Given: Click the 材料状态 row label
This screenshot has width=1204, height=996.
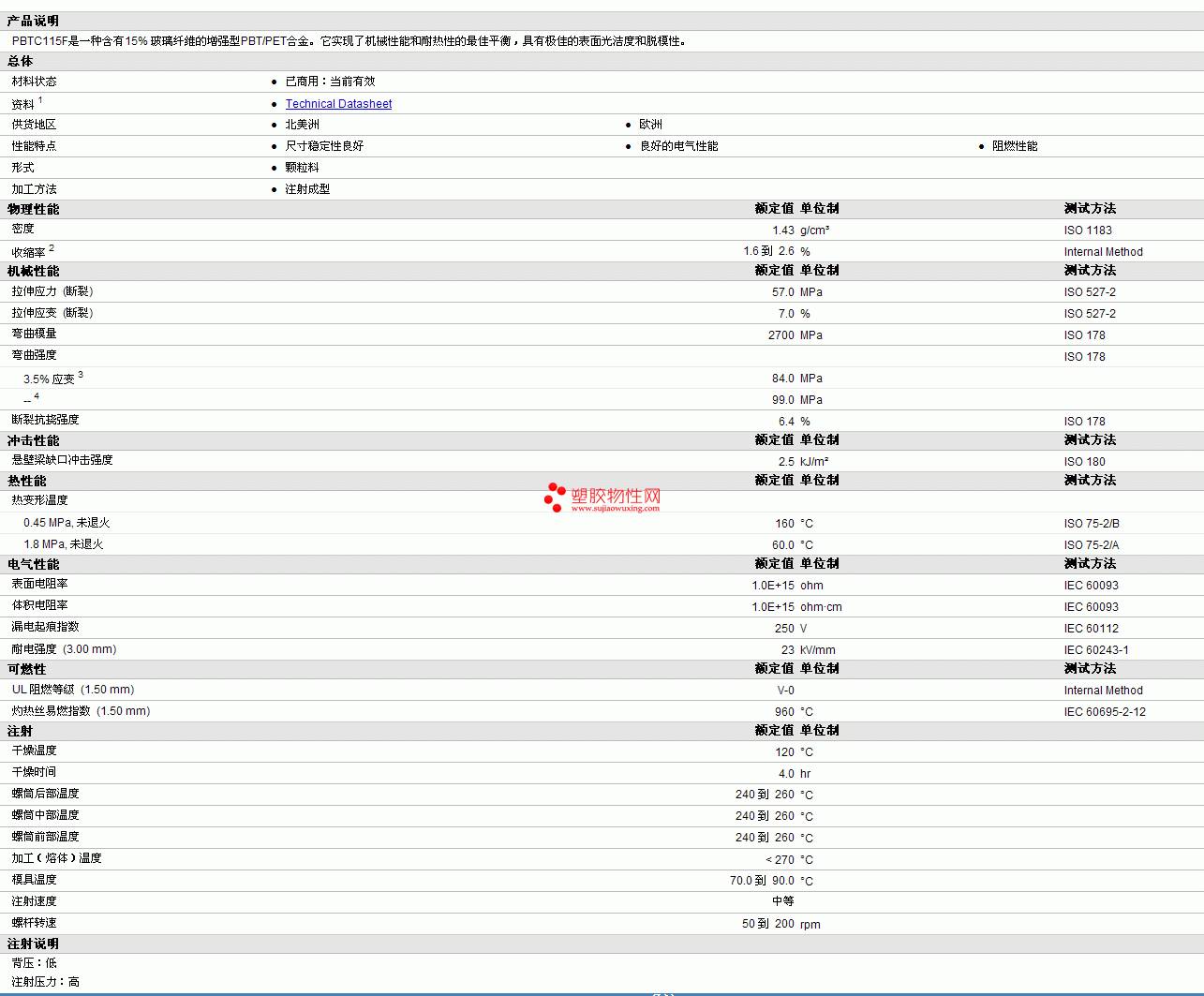Looking at the screenshot, I should point(34,82).
